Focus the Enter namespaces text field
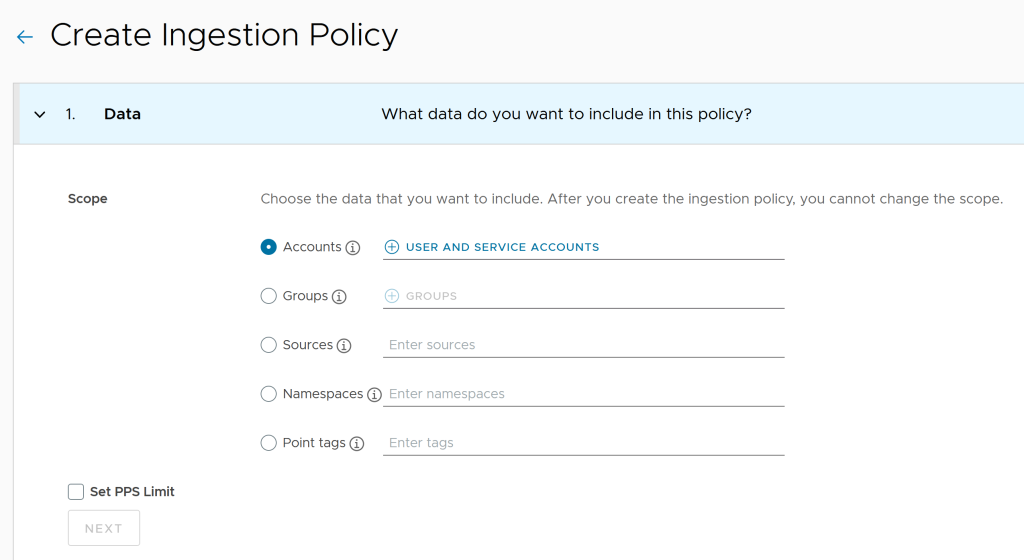The image size is (1024, 560). click(x=584, y=394)
